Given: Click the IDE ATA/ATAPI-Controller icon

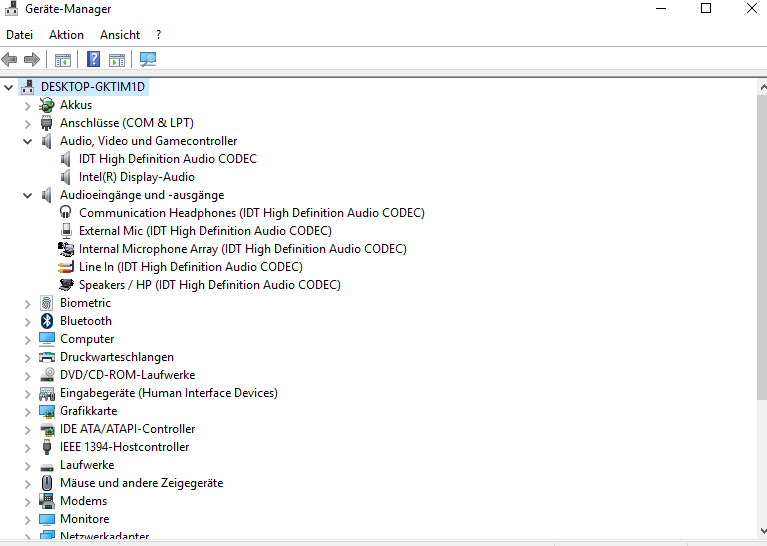Looking at the screenshot, I should [x=47, y=430].
